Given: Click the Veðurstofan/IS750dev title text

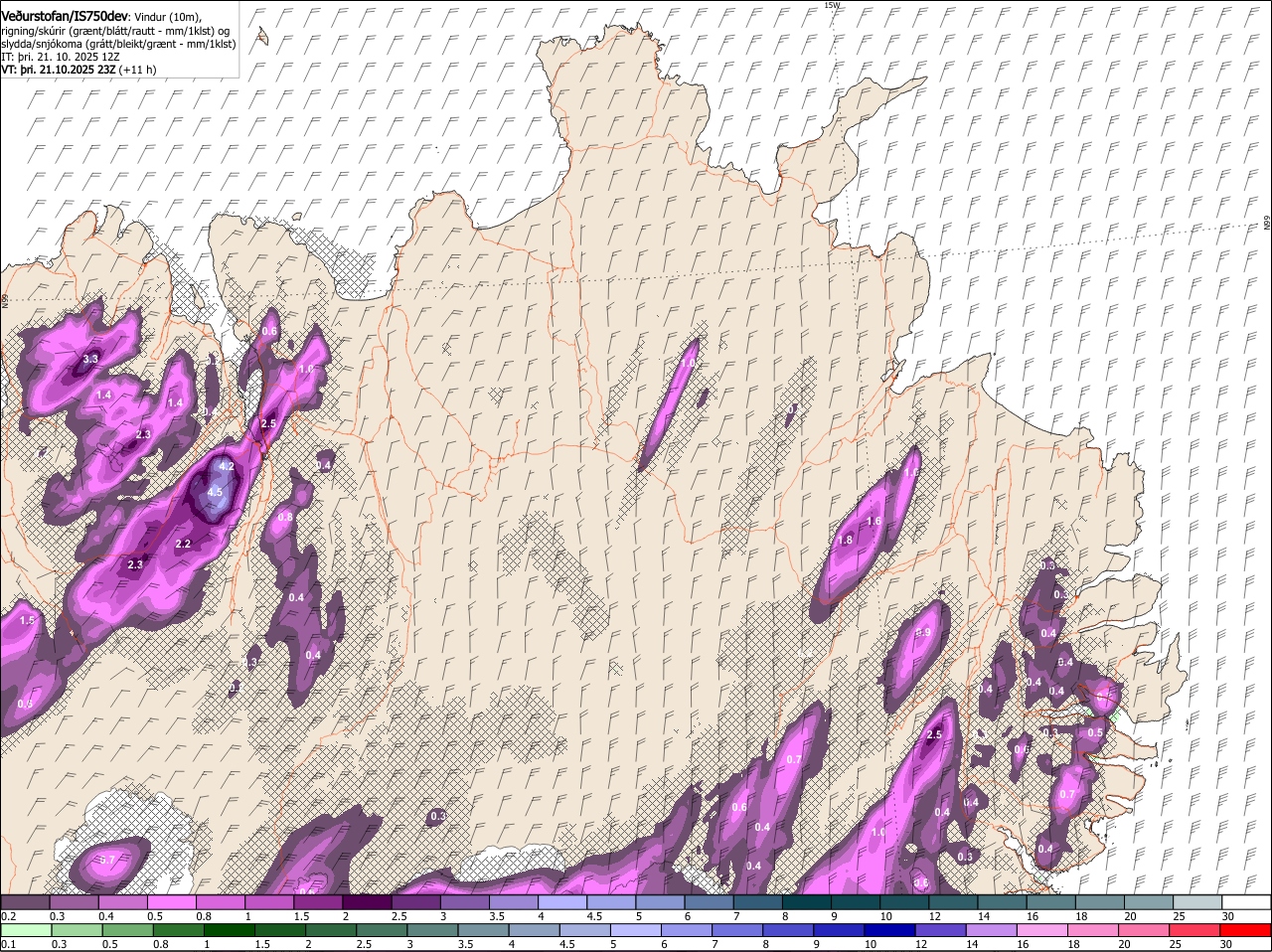Looking at the screenshot, I should coord(65,17).
